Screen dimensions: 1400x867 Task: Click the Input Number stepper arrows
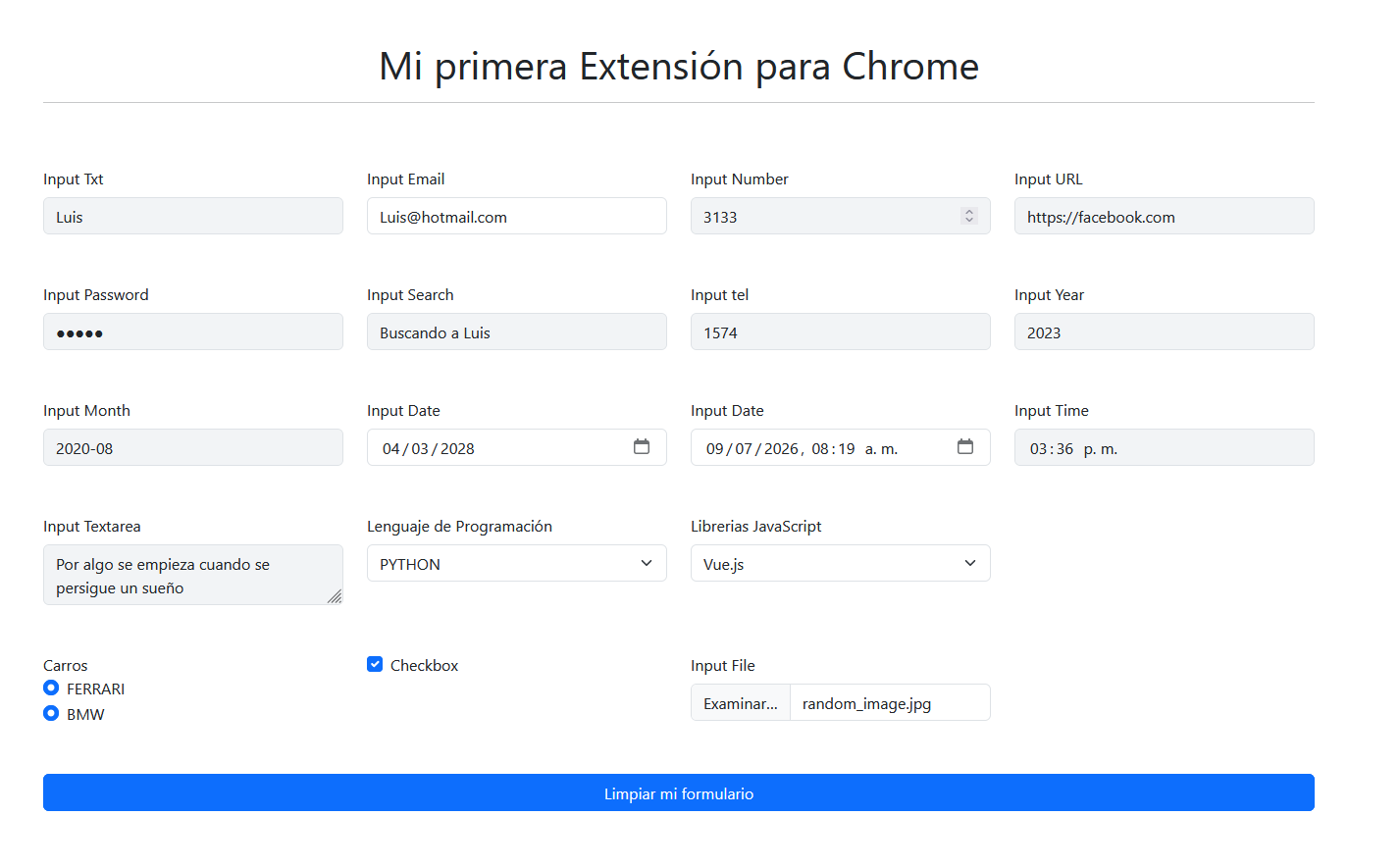click(969, 216)
